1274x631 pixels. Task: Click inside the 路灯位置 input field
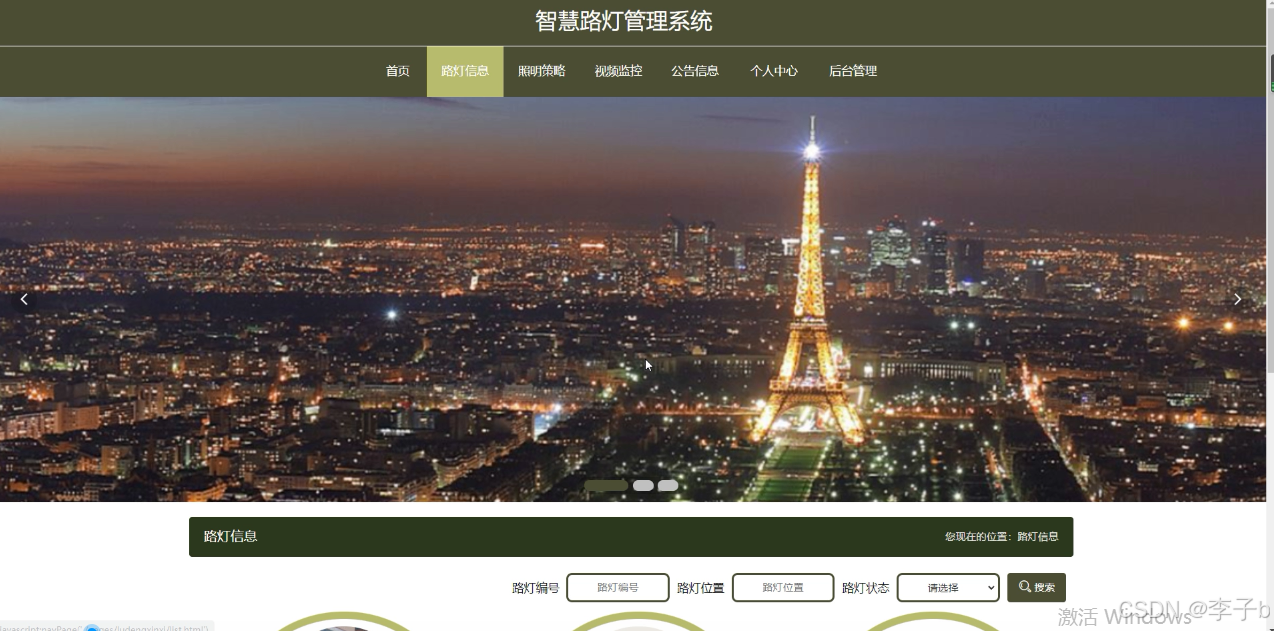pyautogui.click(x=783, y=587)
